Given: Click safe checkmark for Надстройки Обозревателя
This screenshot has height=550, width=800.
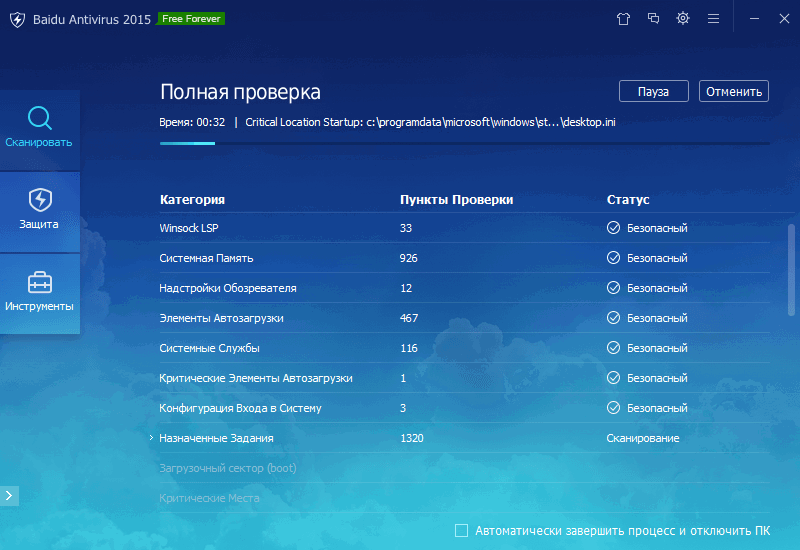Looking at the screenshot, I should point(613,288).
